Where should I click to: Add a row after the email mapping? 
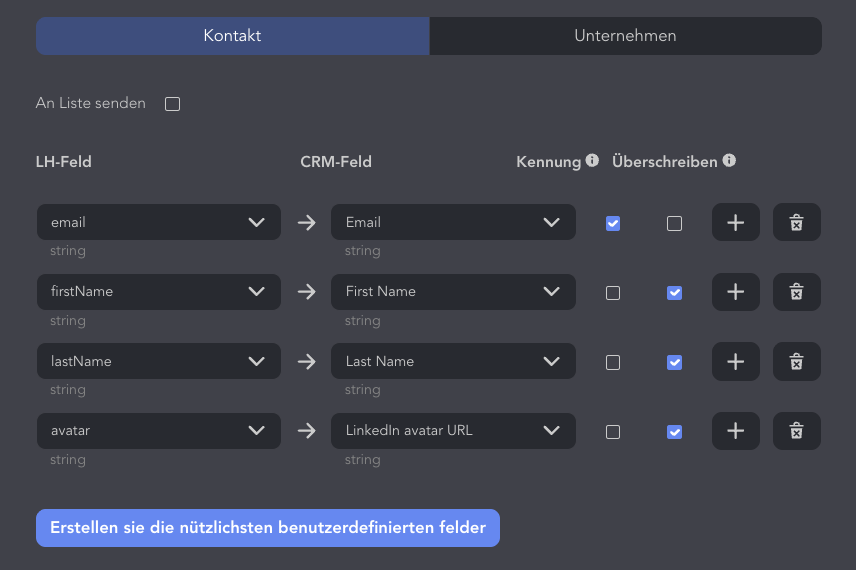[x=735, y=222]
